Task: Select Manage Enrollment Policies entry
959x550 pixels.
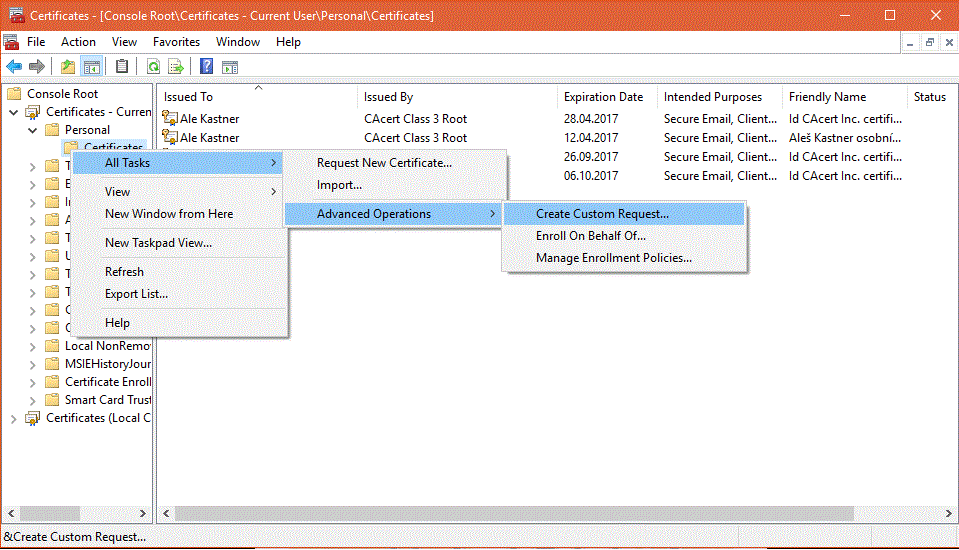Action: pos(613,258)
